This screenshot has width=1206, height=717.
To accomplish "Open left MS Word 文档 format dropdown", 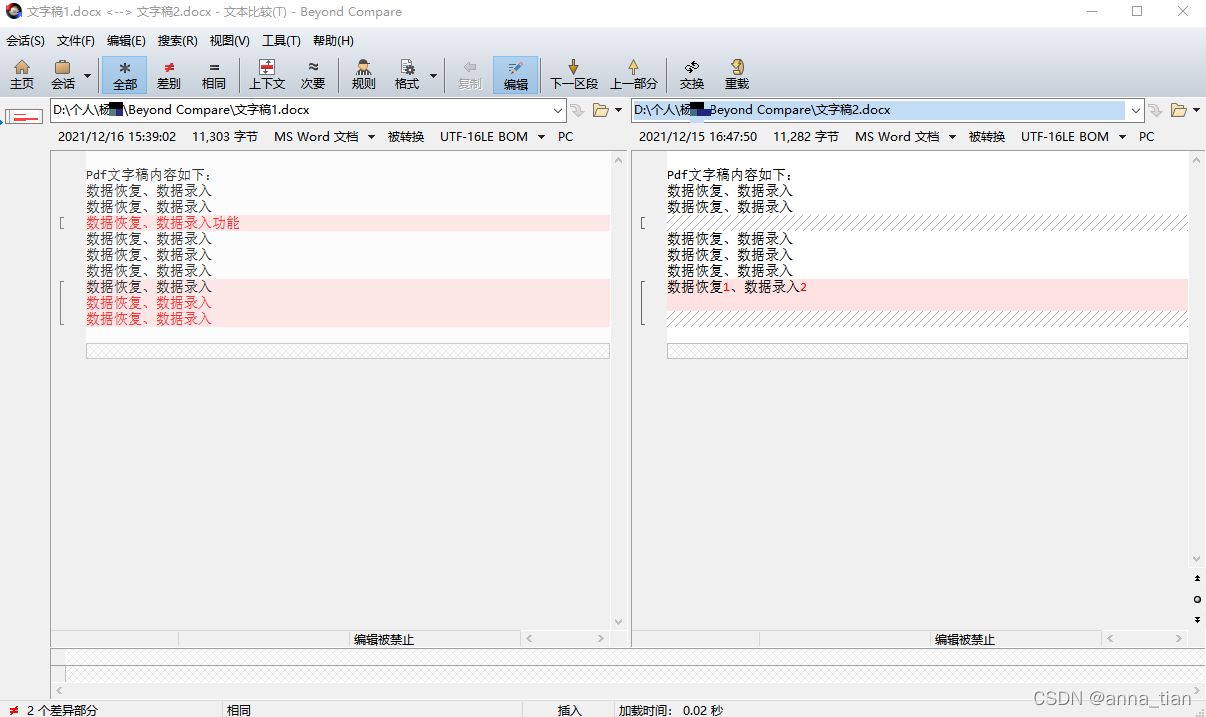I will pyautogui.click(x=325, y=137).
